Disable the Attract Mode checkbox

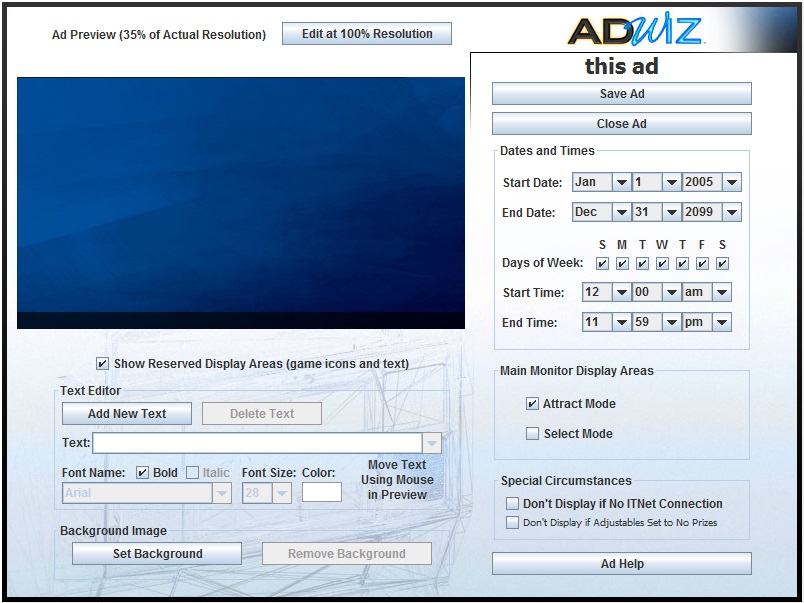tap(532, 404)
